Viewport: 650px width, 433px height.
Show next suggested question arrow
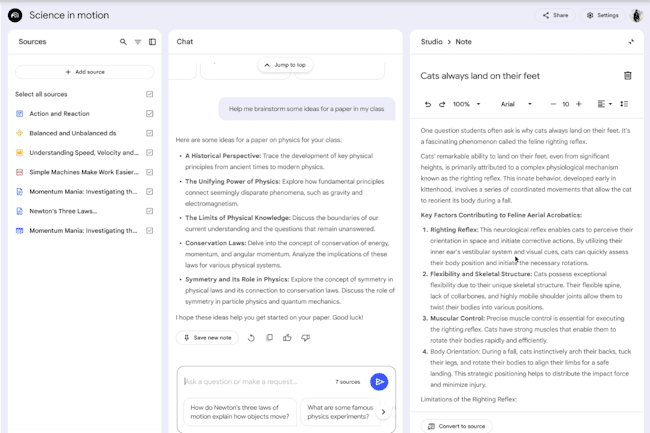[x=383, y=412]
